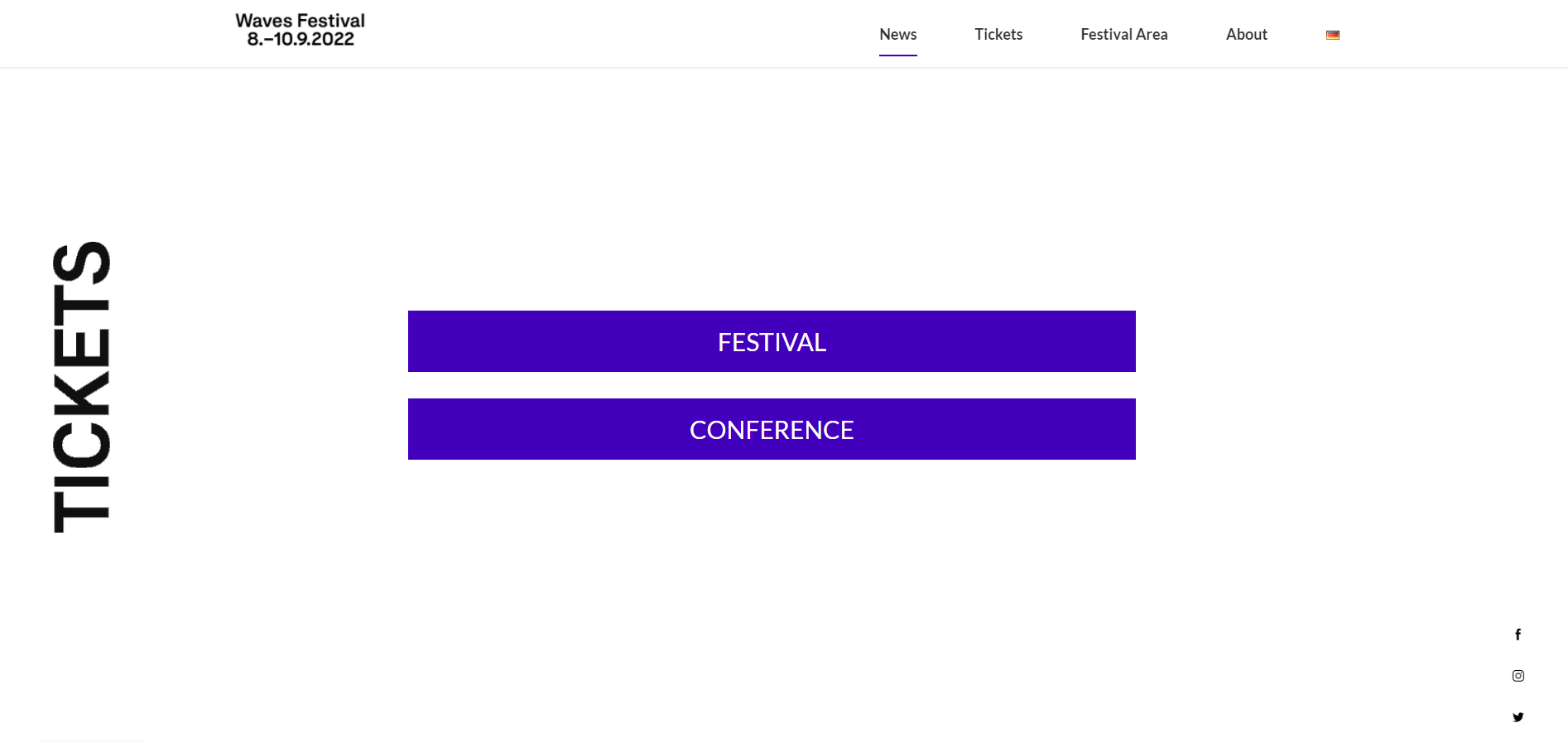Open the Tickets menu item

point(998,34)
